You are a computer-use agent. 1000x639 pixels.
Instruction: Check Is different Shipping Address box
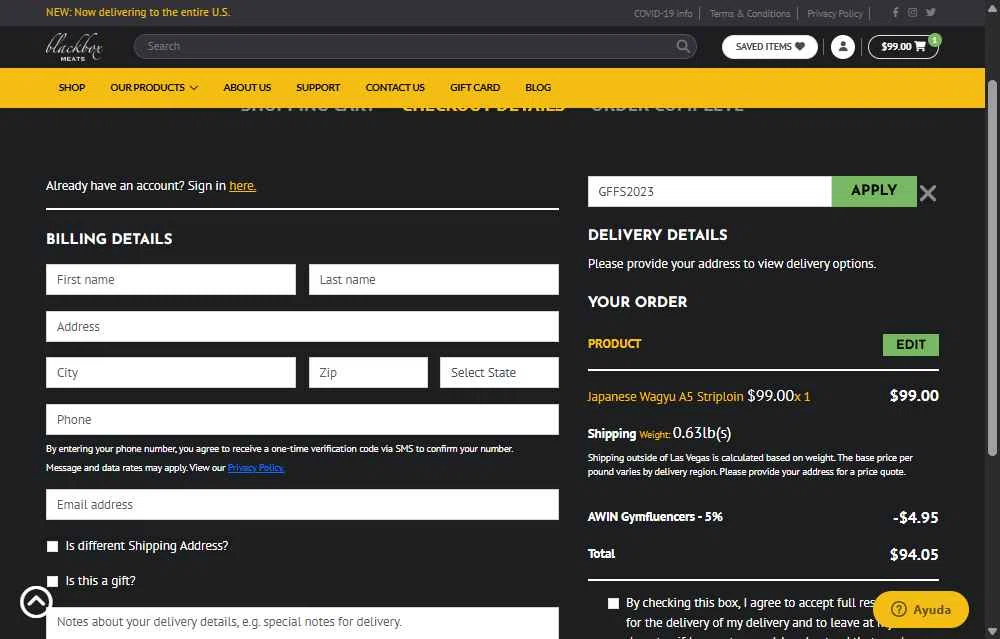point(52,546)
